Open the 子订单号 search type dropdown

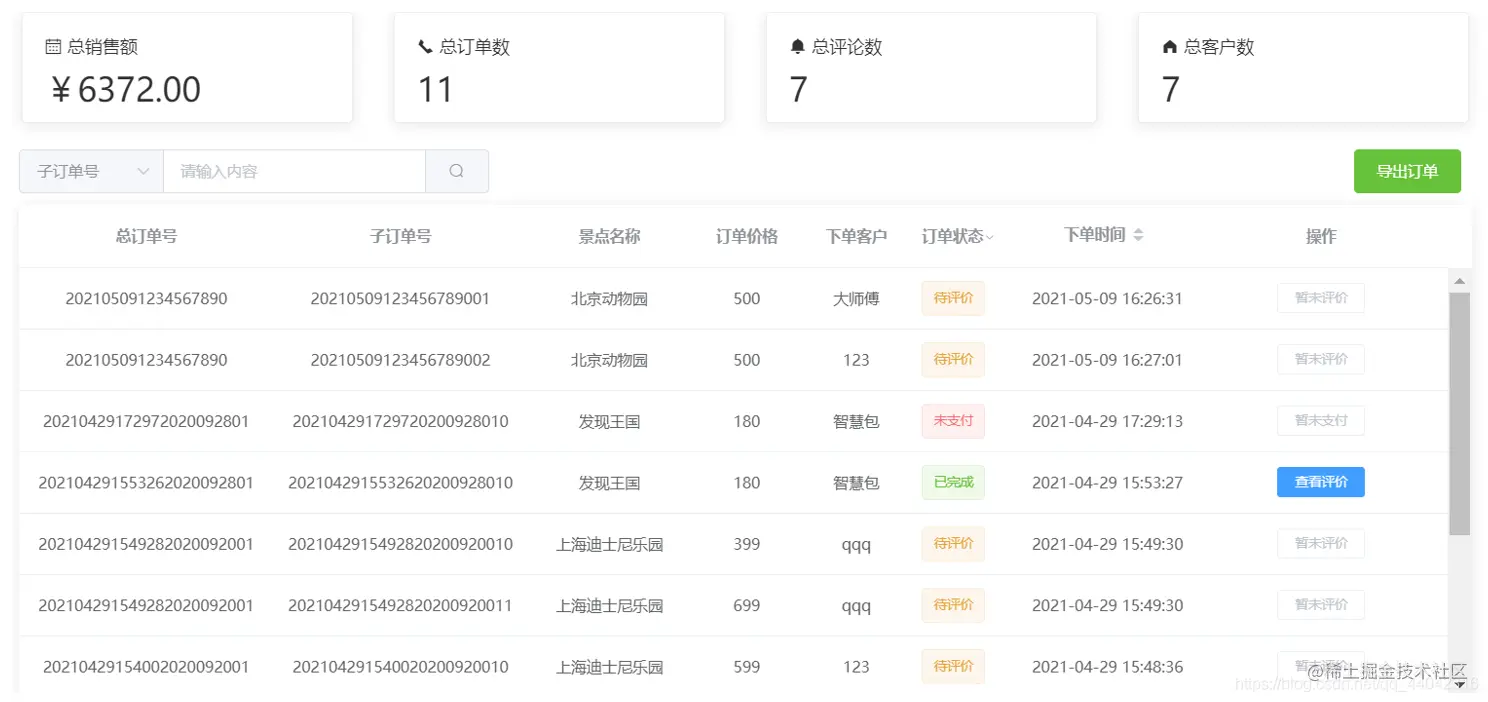click(91, 171)
